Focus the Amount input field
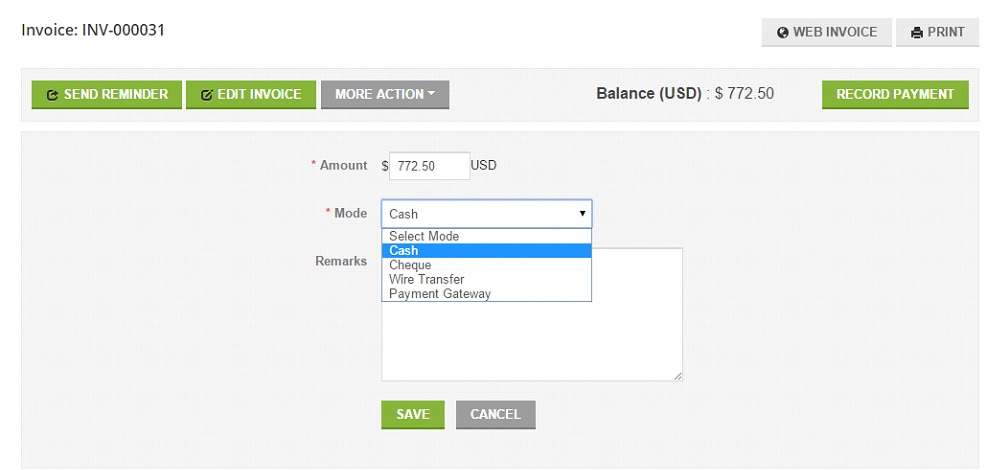984x470 pixels. point(429,166)
